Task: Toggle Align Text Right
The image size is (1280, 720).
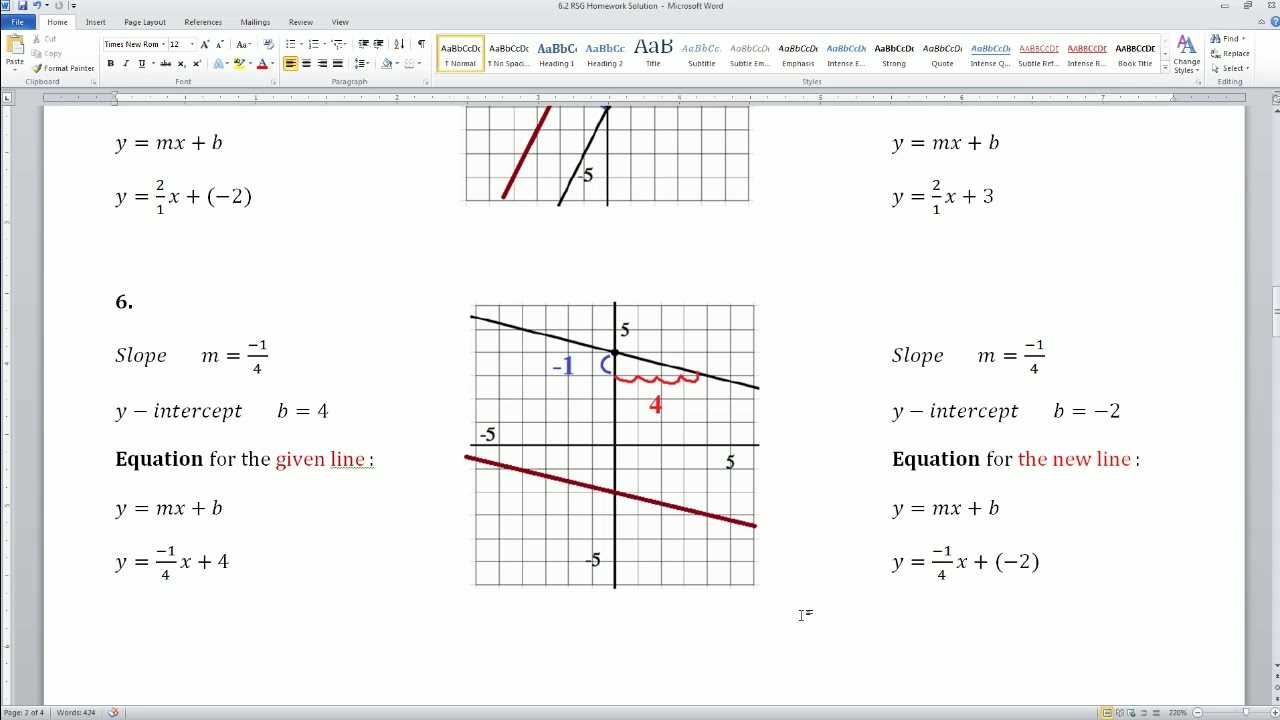Action: point(322,64)
